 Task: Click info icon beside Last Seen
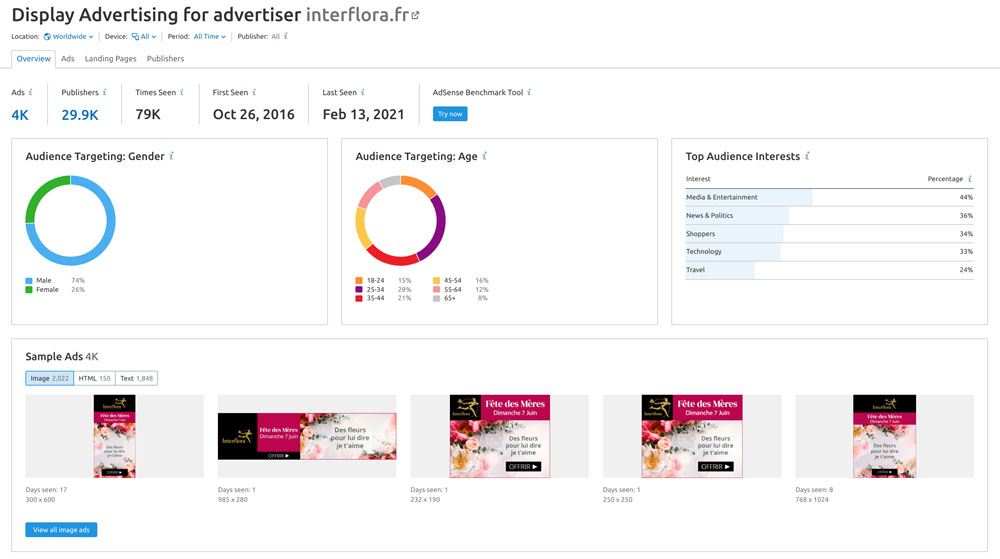363,92
